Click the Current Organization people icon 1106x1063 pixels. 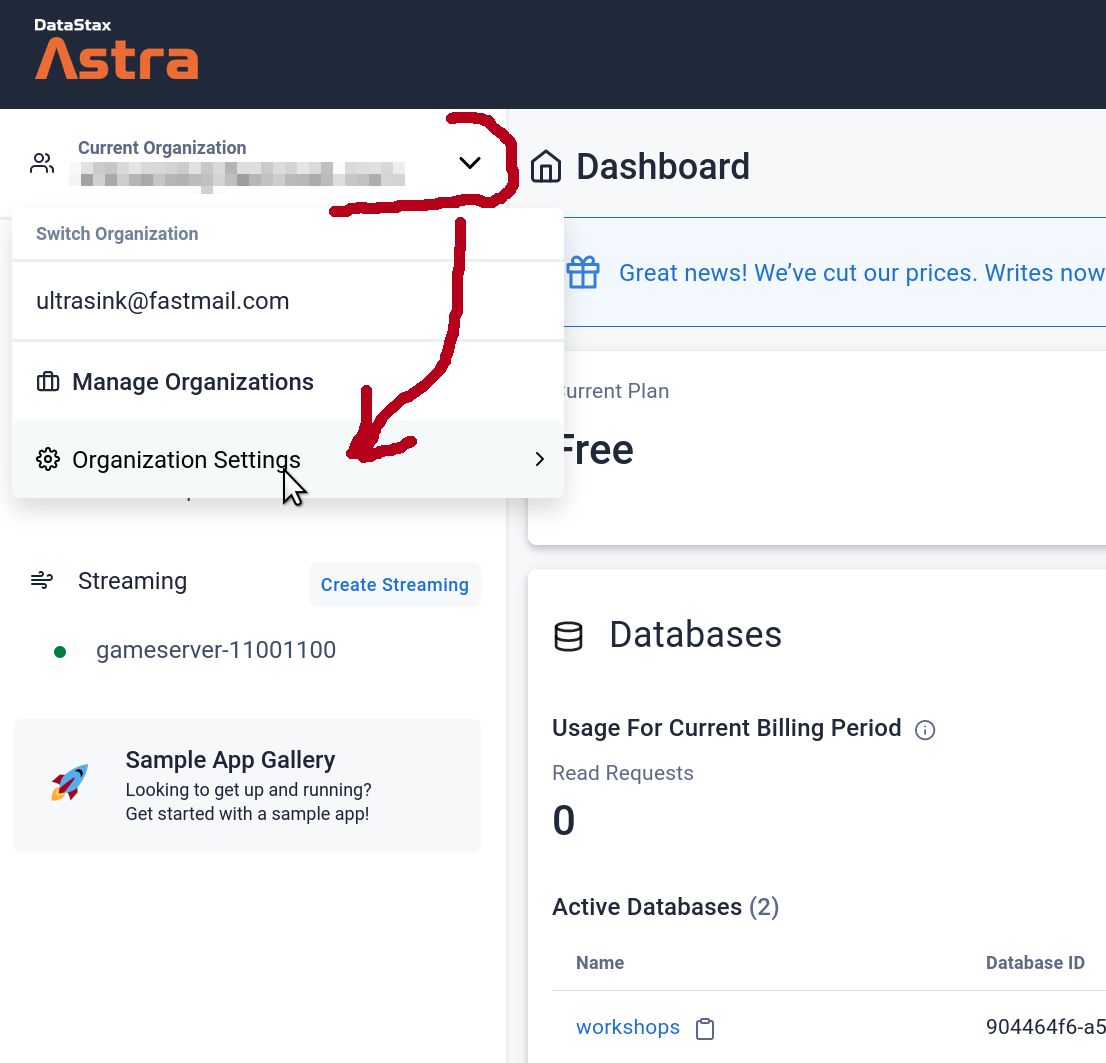point(42,163)
